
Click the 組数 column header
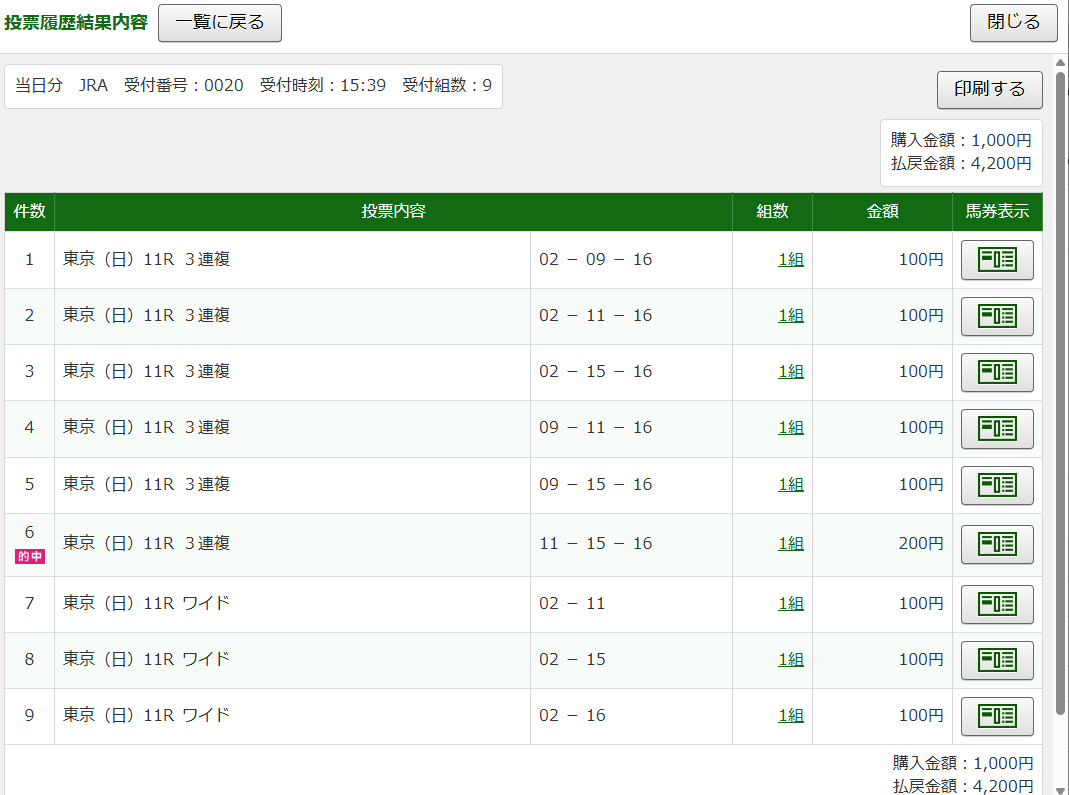[772, 211]
